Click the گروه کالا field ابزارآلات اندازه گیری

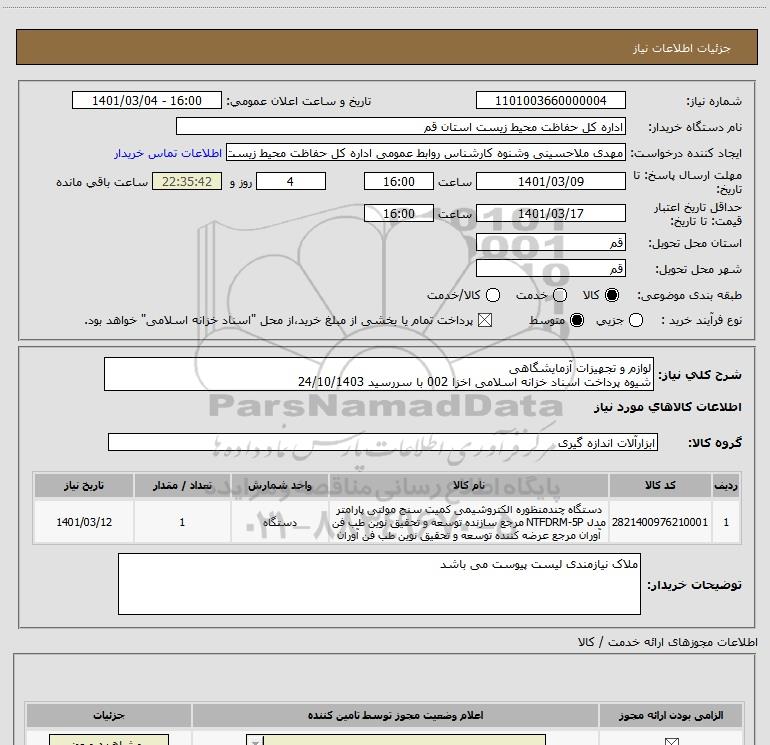[383, 442]
